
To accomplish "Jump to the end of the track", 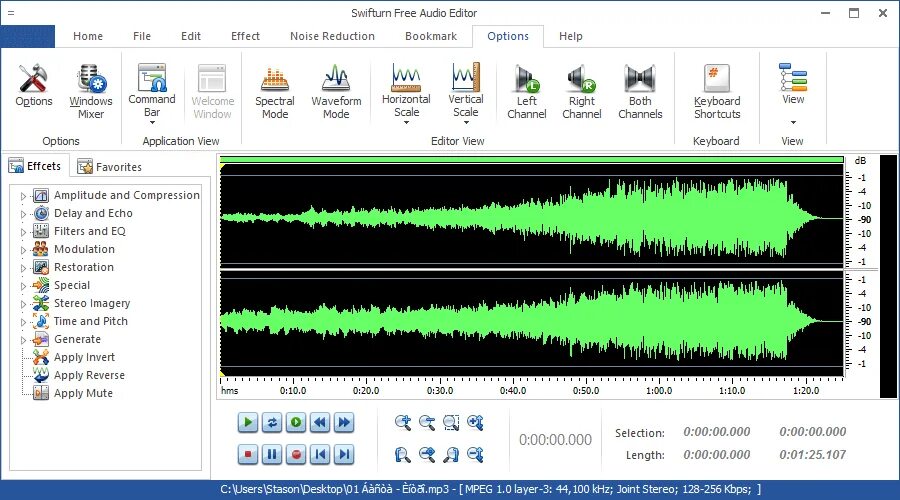I will pyautogui.click(x=344, y=455).
